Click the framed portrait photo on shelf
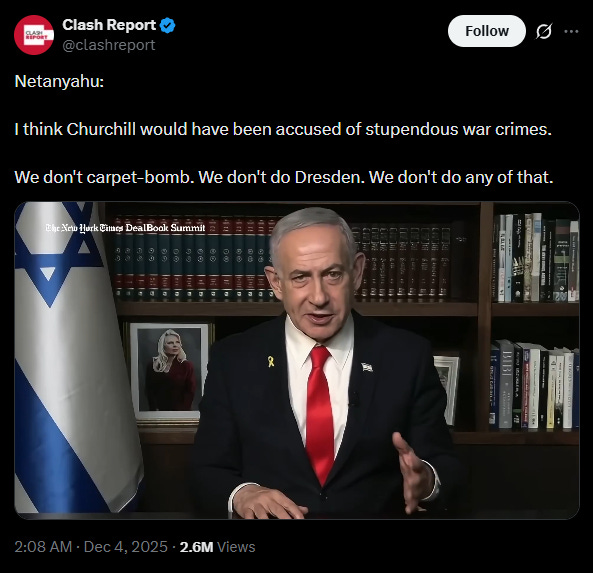The width and height of the screenshot is (593, 573). click(169, 371)
